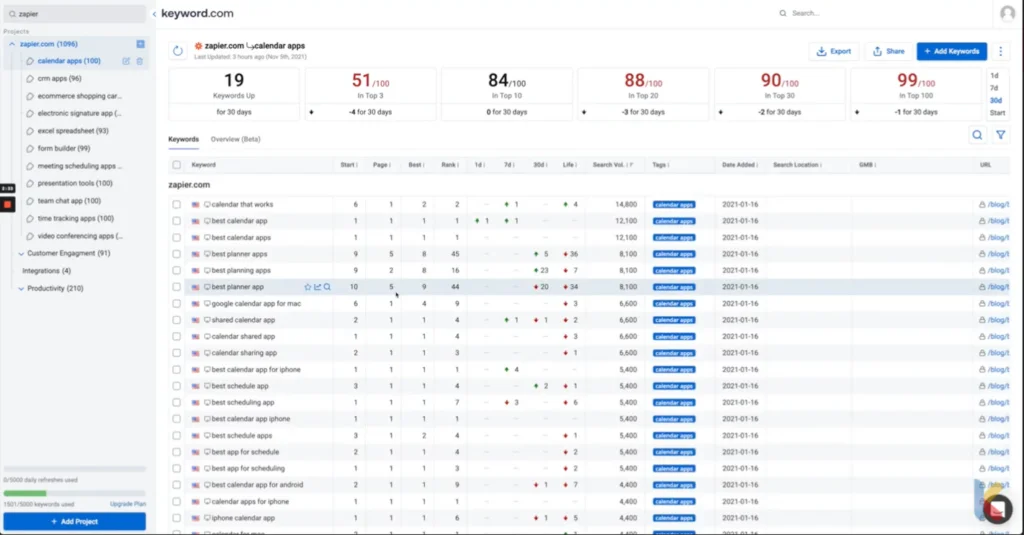
Task: Click the trash icon on calendar apps project
Action: (x=139, y=61)
